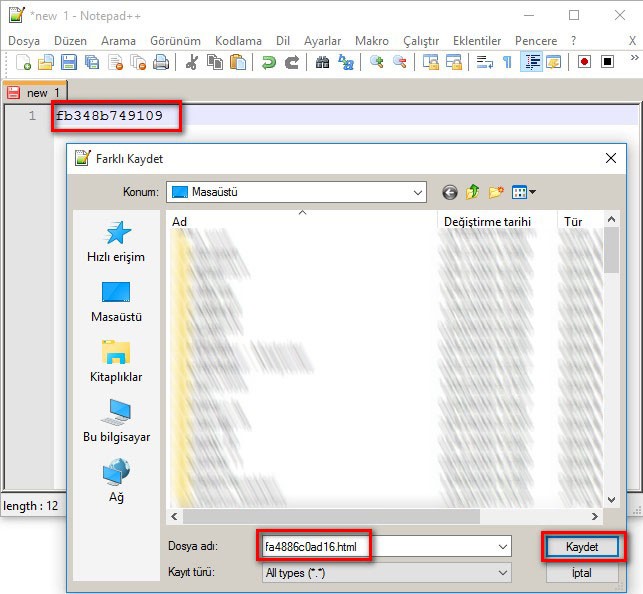Select Hızlı erişim in places bar
Screen dimensions: 643x594
[116, 242]
